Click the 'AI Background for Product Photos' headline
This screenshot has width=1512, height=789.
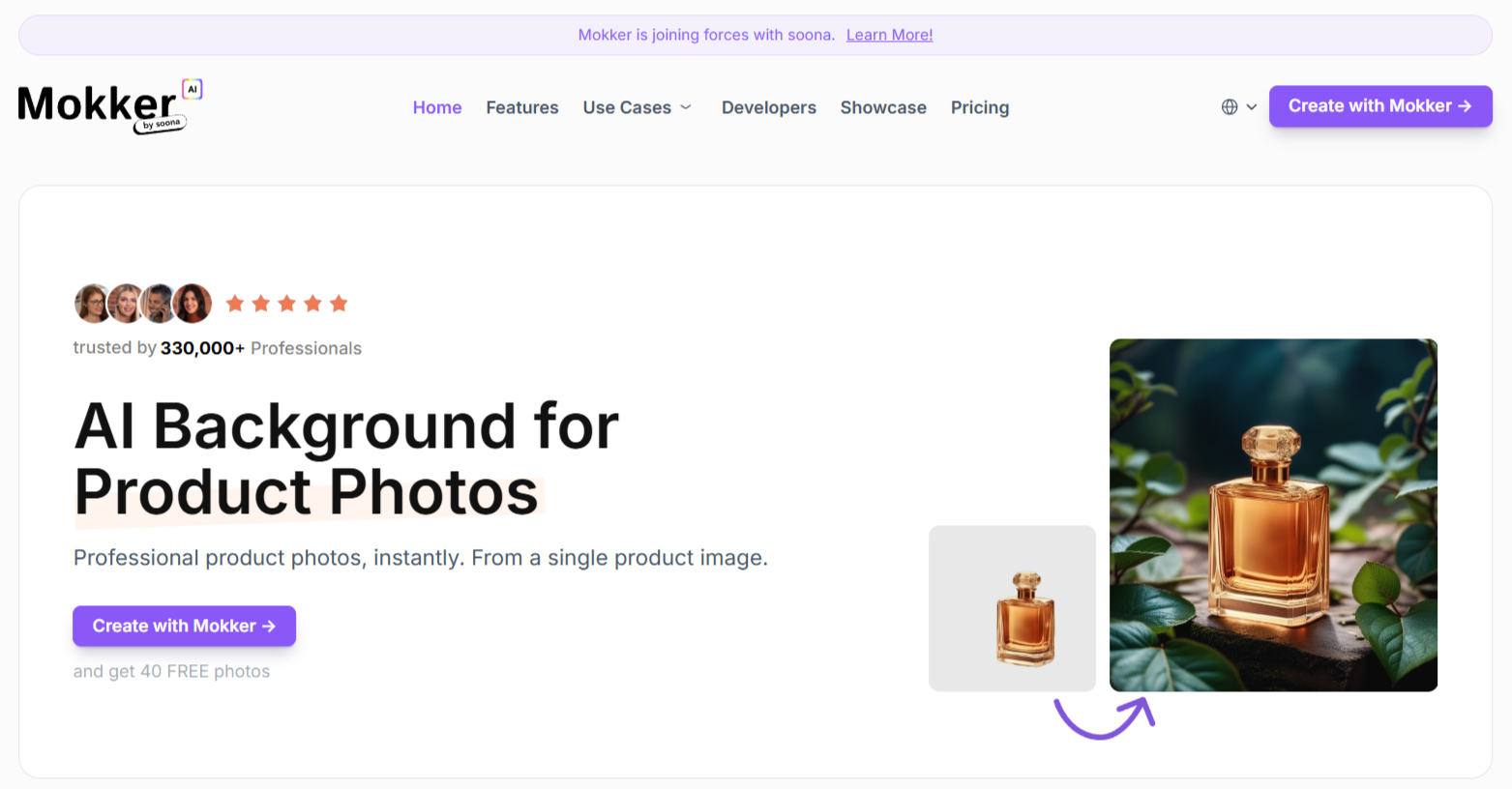coord(346,459)
